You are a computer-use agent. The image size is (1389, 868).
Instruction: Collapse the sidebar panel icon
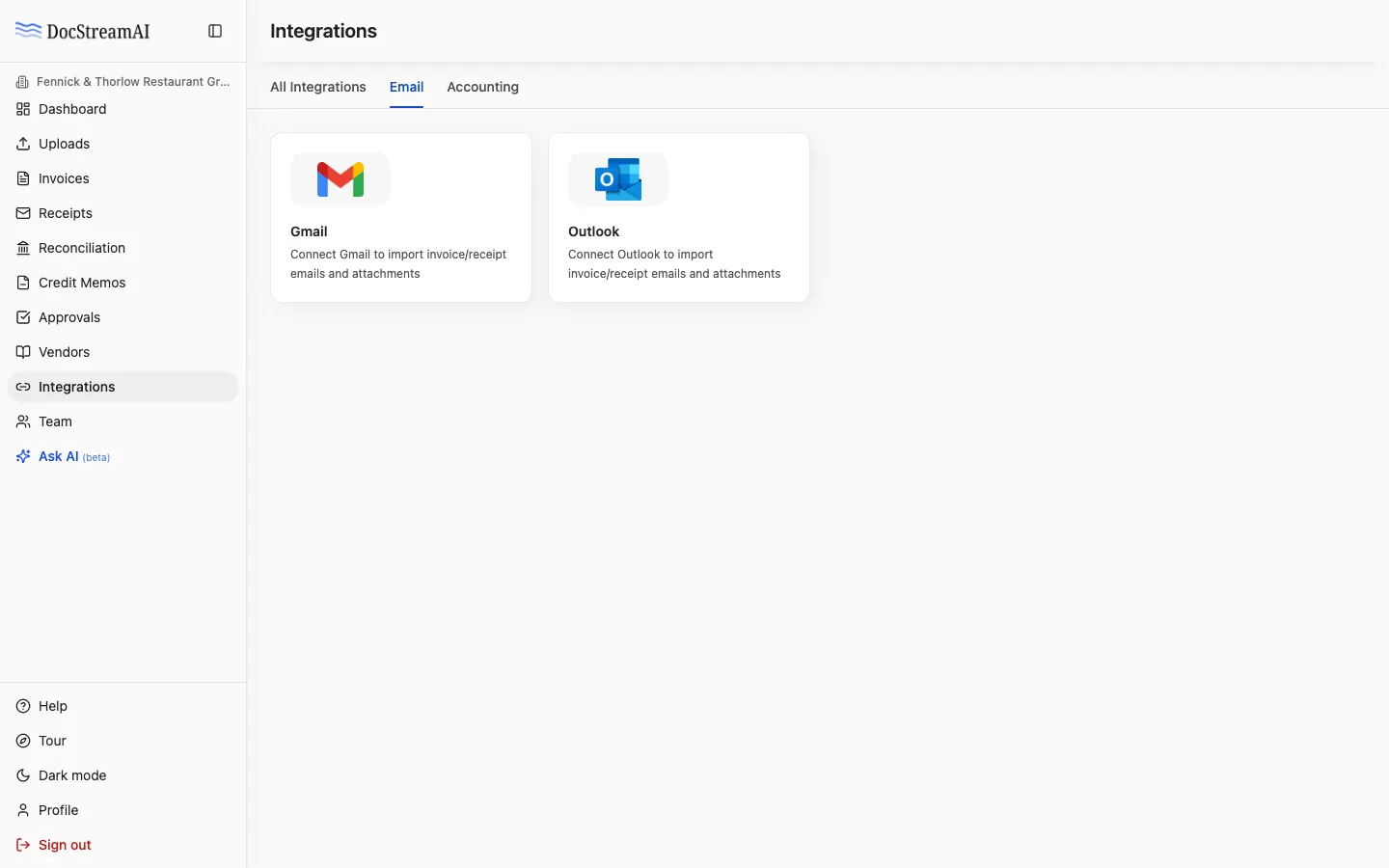215,31
